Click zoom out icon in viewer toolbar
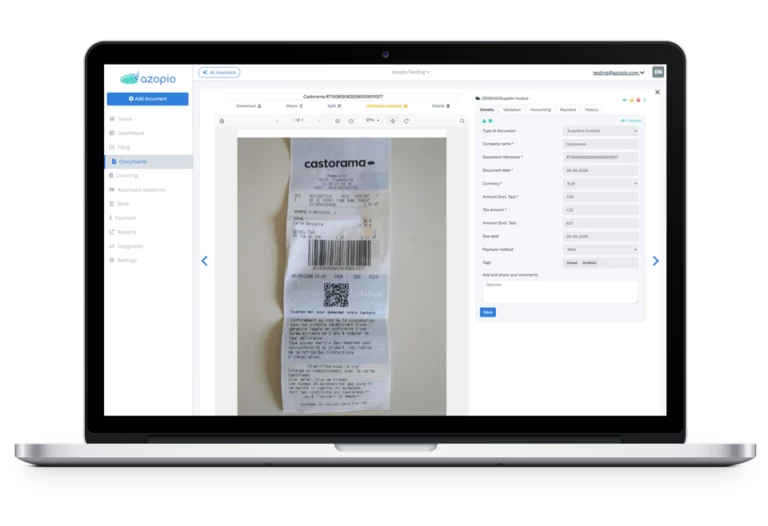The image size is (768, 526). [x=351, y=121]
